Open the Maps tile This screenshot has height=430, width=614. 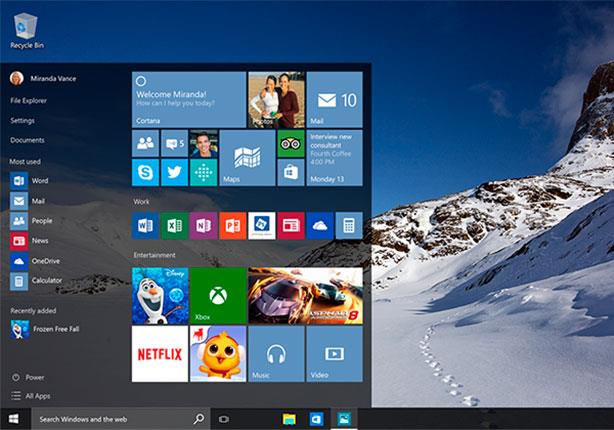pos(247,158)
